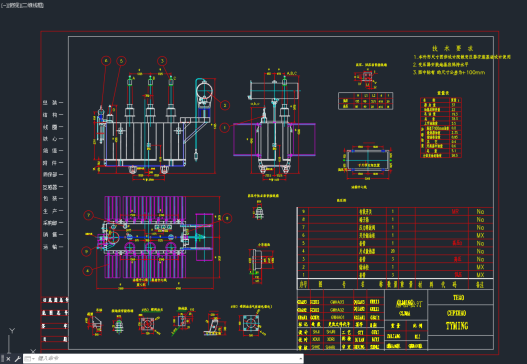
Task: Select the CEPIHAO text in title block
Action: click(x=456, y=313)
